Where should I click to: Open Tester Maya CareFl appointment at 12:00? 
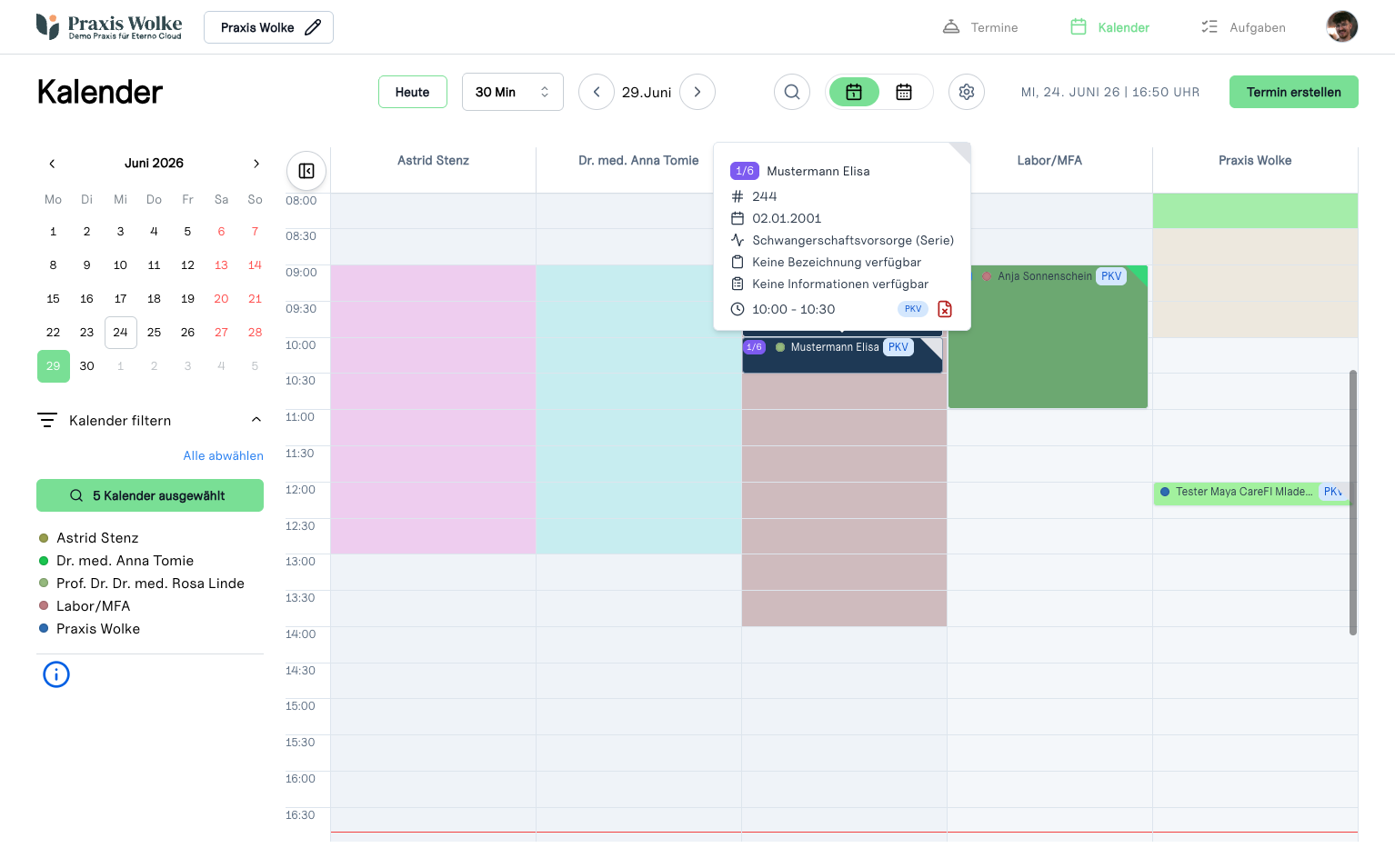click(1252, 493)
